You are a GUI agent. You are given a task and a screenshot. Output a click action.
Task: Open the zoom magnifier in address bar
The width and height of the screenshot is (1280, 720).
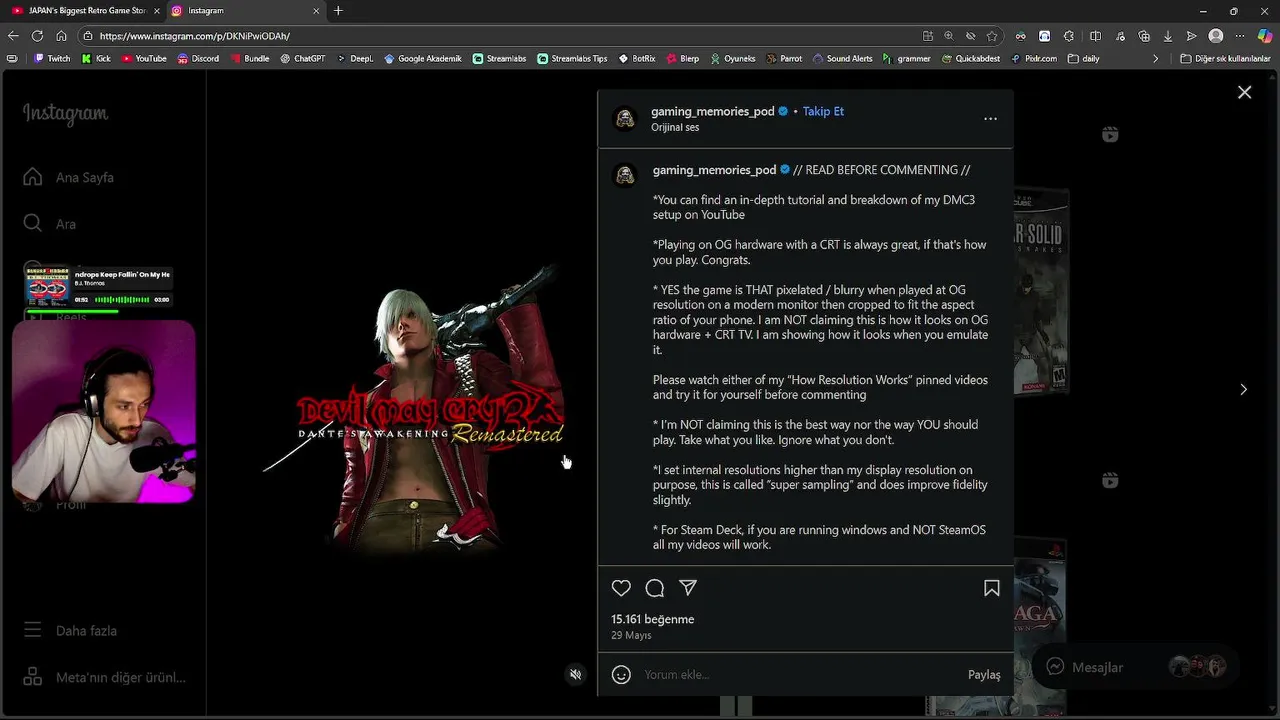[x=949, y=36]
